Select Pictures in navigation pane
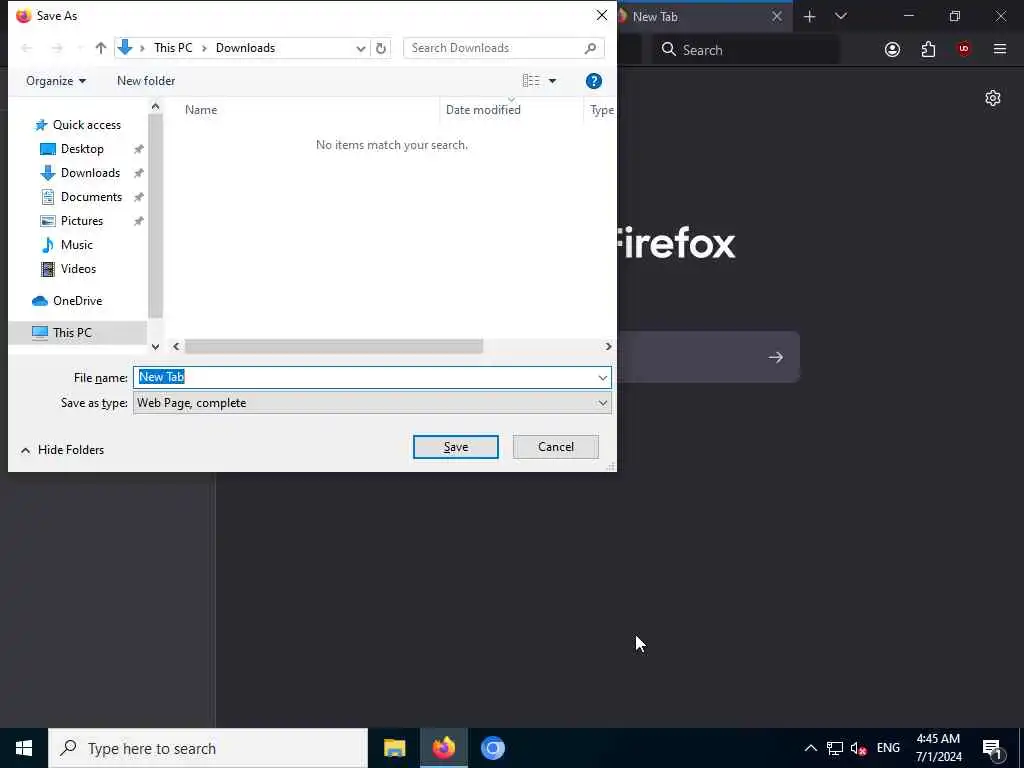Screen dimensions: 1024x768 tap(72, 221)
